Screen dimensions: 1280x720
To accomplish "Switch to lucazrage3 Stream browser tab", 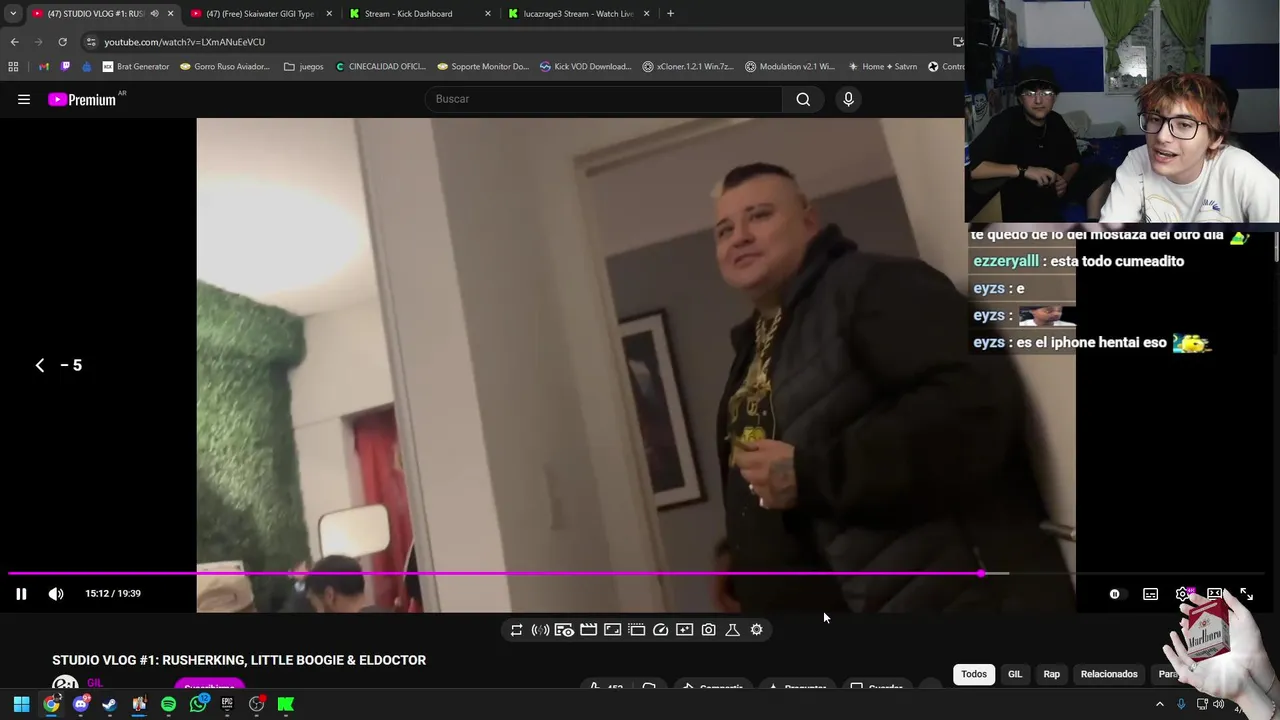I will 578,14.
